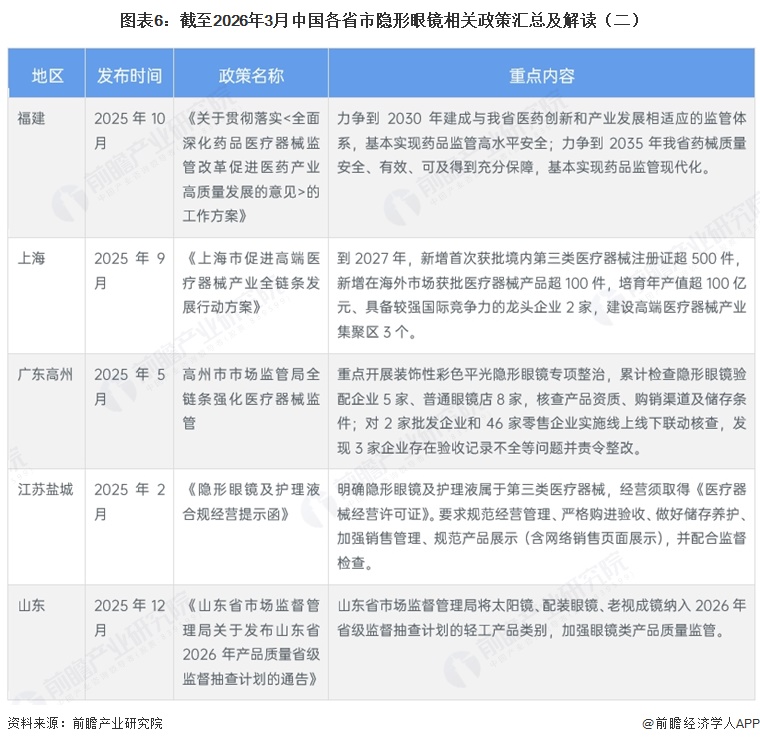760x744 pixels.
Task: Click the content text beginning 明确隐形眼镜及护理液属于第三类
Action: pos(542,526)
